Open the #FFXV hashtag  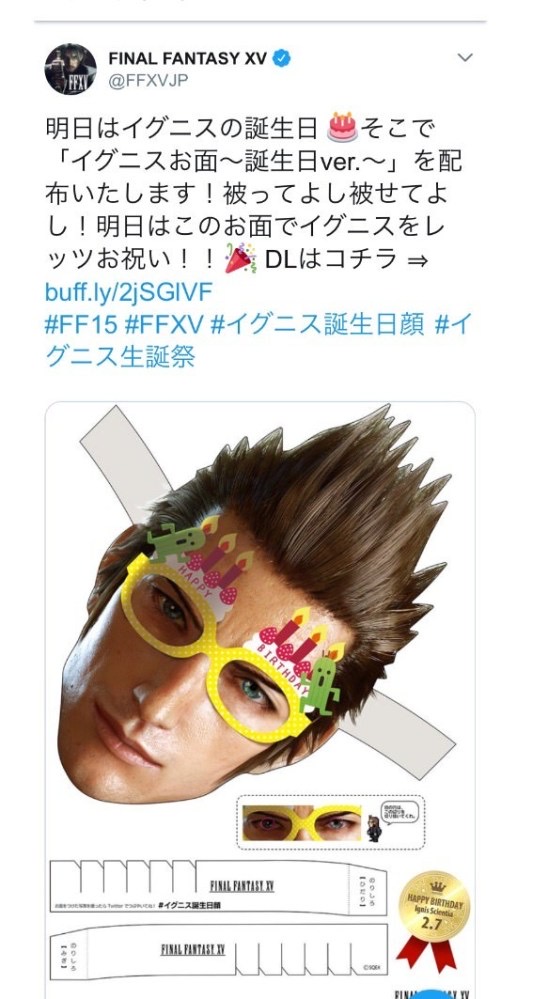(164, 324)
